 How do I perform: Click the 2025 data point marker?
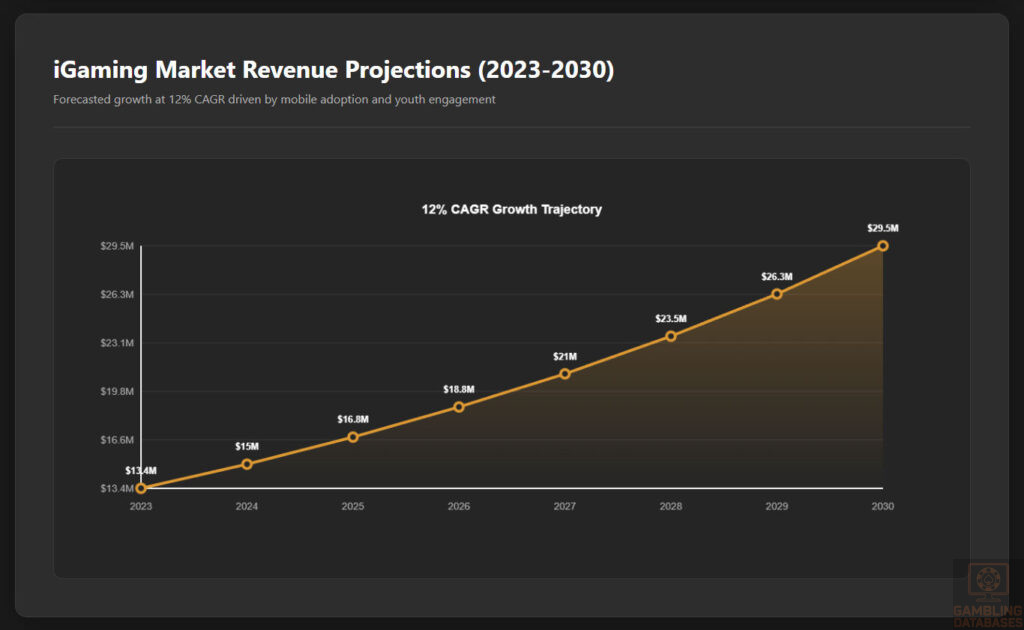pyautogui.click(x=353, y=436)
